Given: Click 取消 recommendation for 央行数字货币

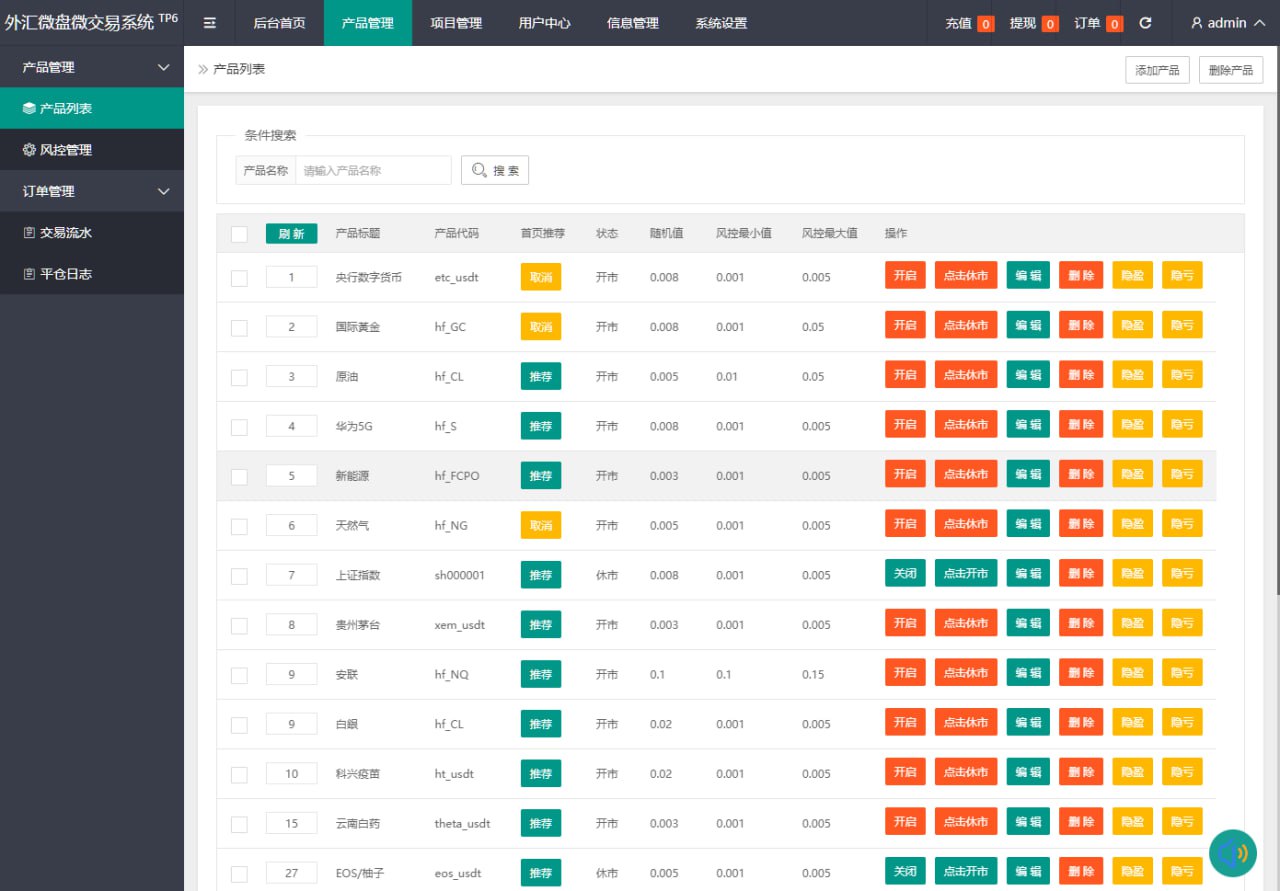Looking at the screenshot, I should (x=541, y=277).
